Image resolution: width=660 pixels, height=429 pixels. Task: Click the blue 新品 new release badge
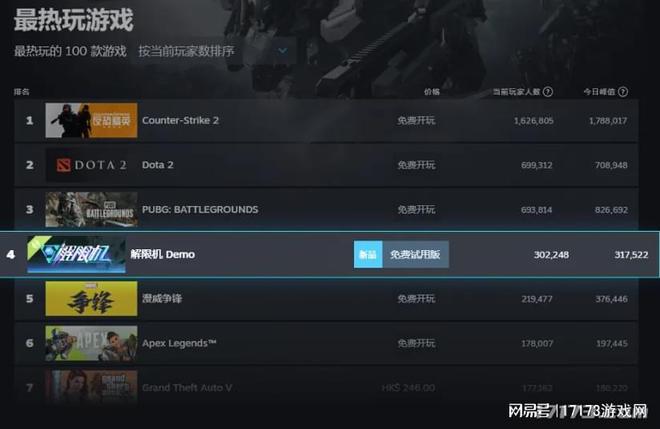(x=368, y=254)
